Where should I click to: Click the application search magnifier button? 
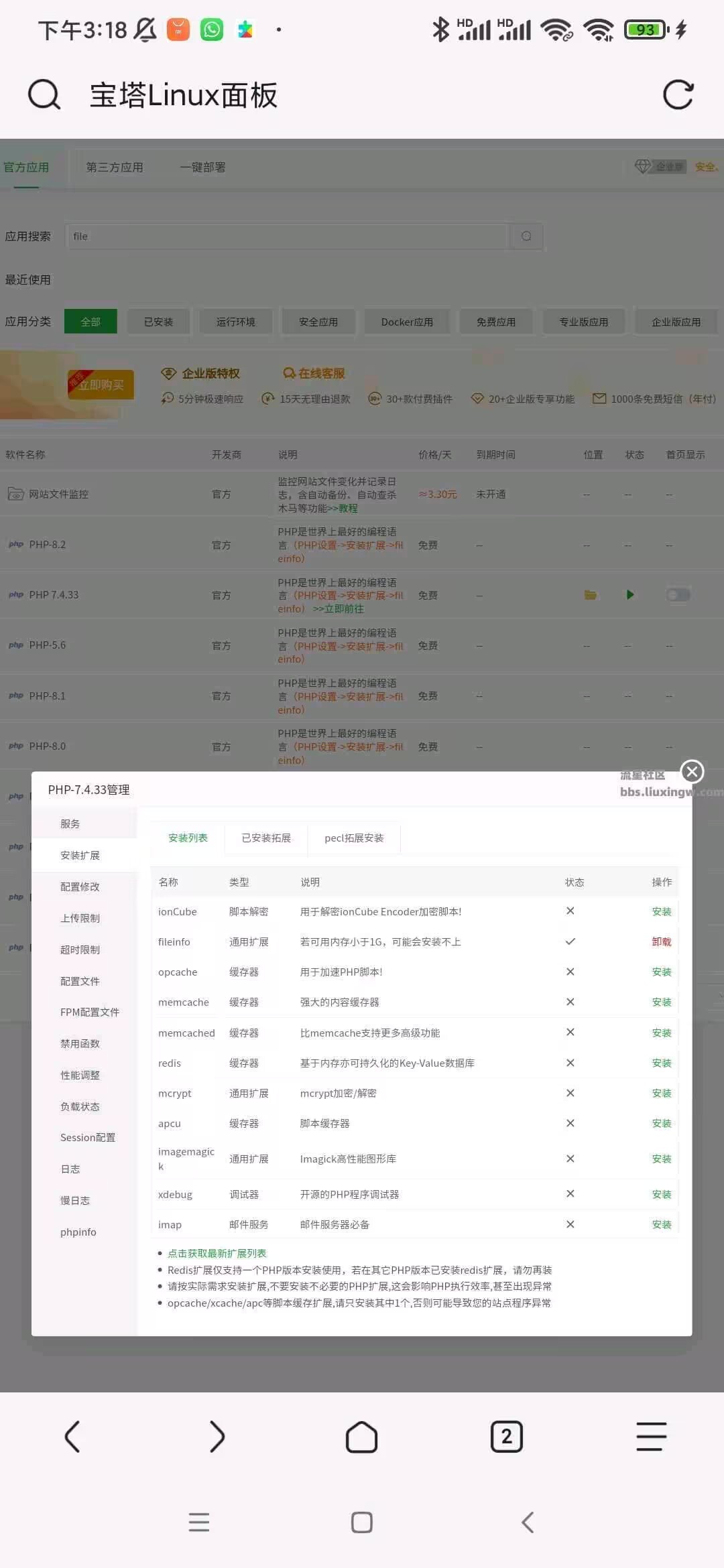[526, 237]
